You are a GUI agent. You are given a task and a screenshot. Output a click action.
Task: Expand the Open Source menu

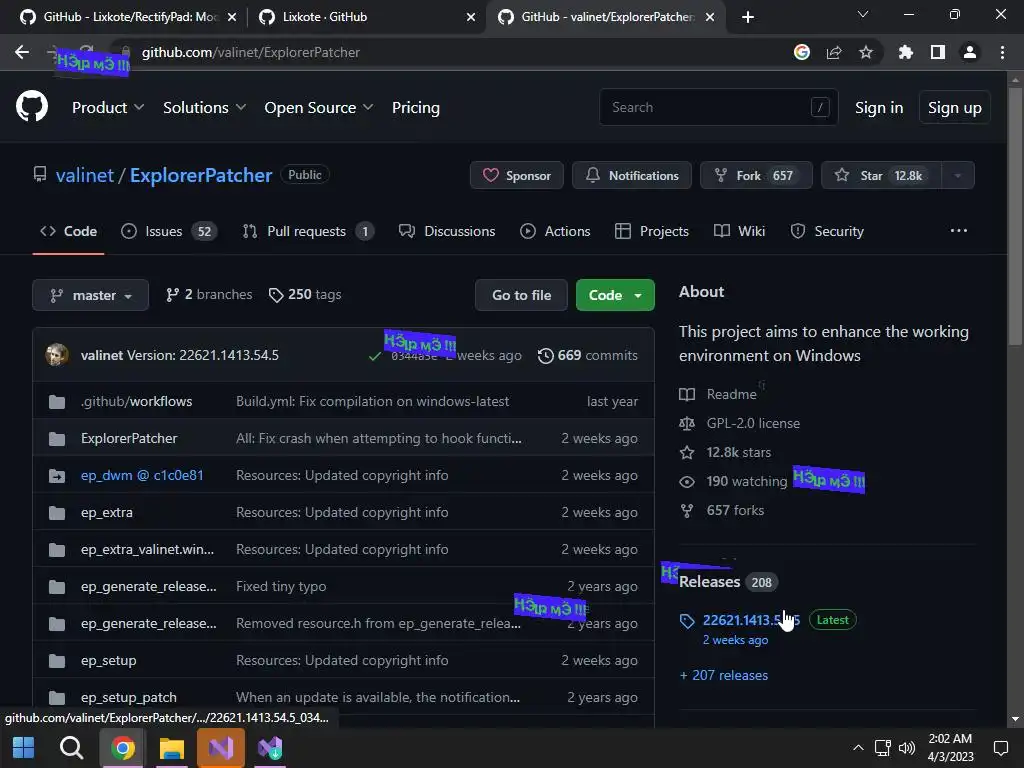[319, 107]
